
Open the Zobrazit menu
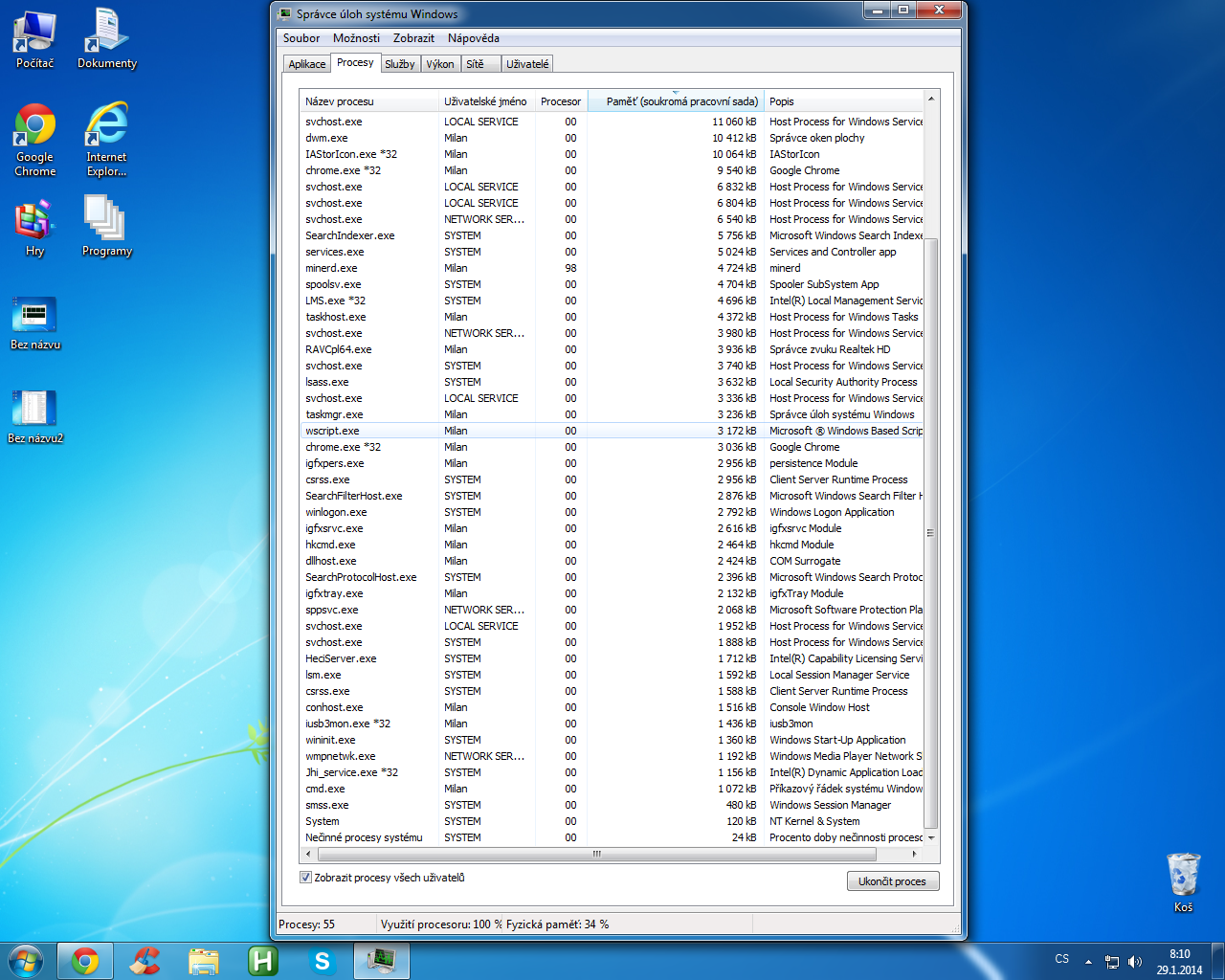point(413,38)
